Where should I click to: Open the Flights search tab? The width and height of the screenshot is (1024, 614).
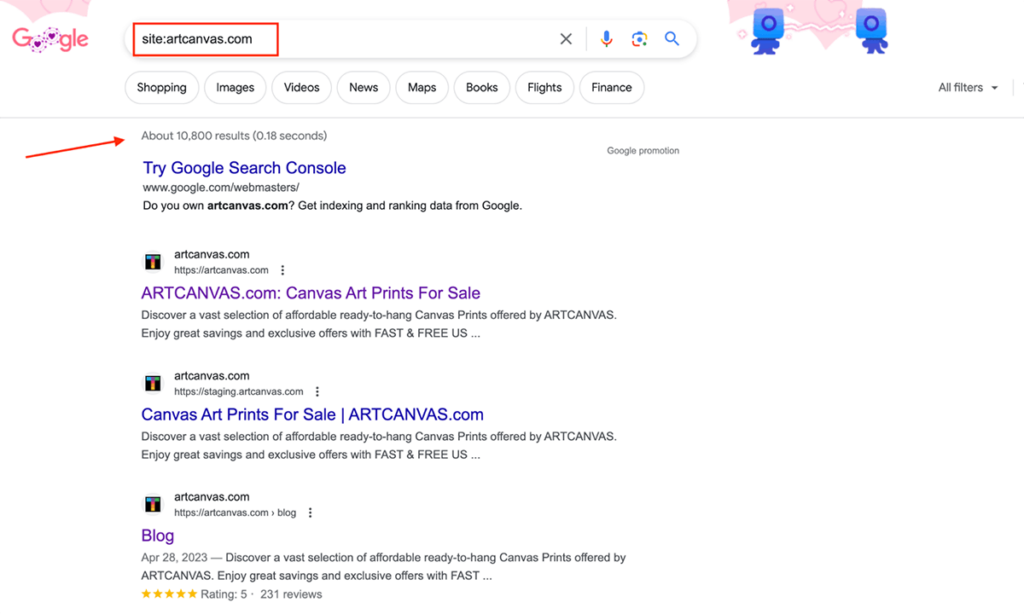click(x=544, y=88)
